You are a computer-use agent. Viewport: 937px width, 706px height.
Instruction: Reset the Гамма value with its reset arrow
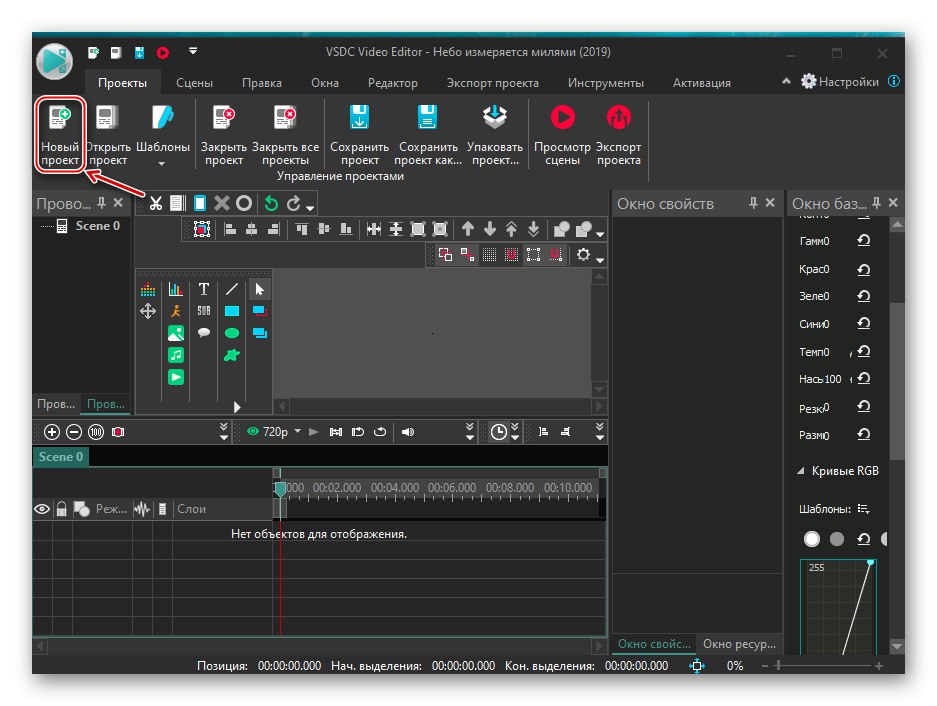click(864, 241)
